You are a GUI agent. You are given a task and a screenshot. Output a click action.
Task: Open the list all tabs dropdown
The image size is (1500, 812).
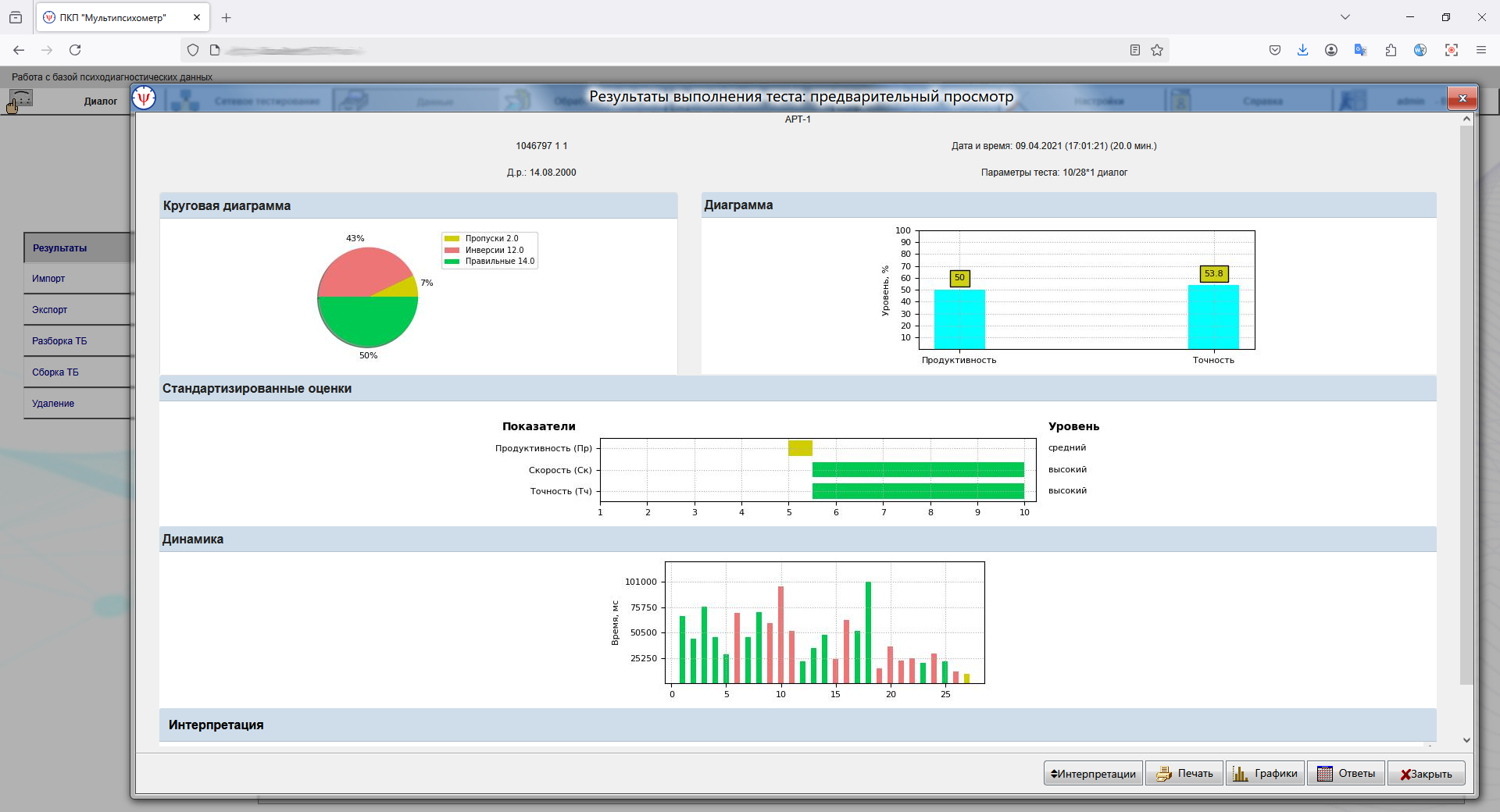pyautogui.click(x=1345, y=17)
